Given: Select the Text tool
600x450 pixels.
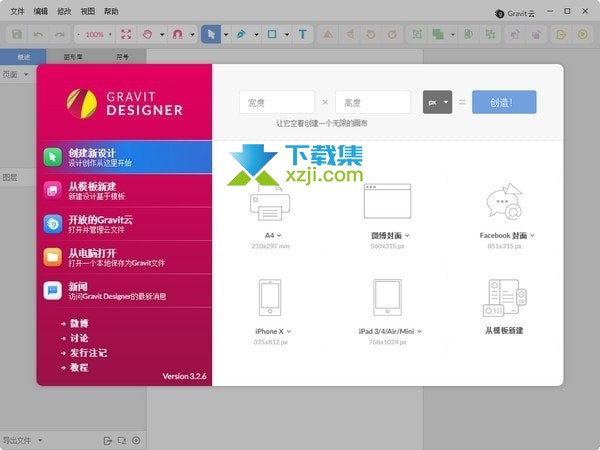Looking at the screenshot, I should tap(302, 34).
